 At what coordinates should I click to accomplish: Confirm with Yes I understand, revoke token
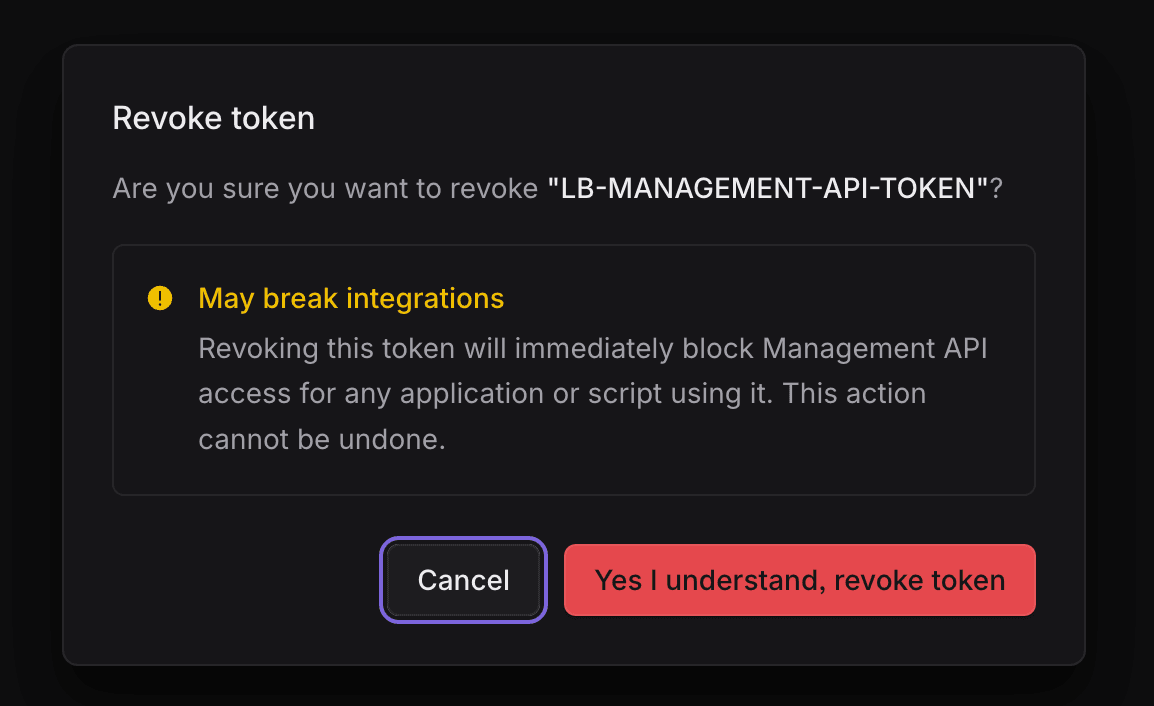pos(799,580)
